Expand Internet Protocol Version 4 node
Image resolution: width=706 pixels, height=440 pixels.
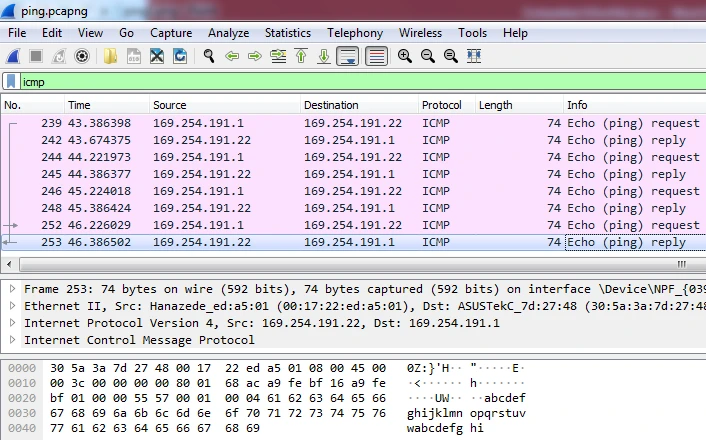click(13, 323)
